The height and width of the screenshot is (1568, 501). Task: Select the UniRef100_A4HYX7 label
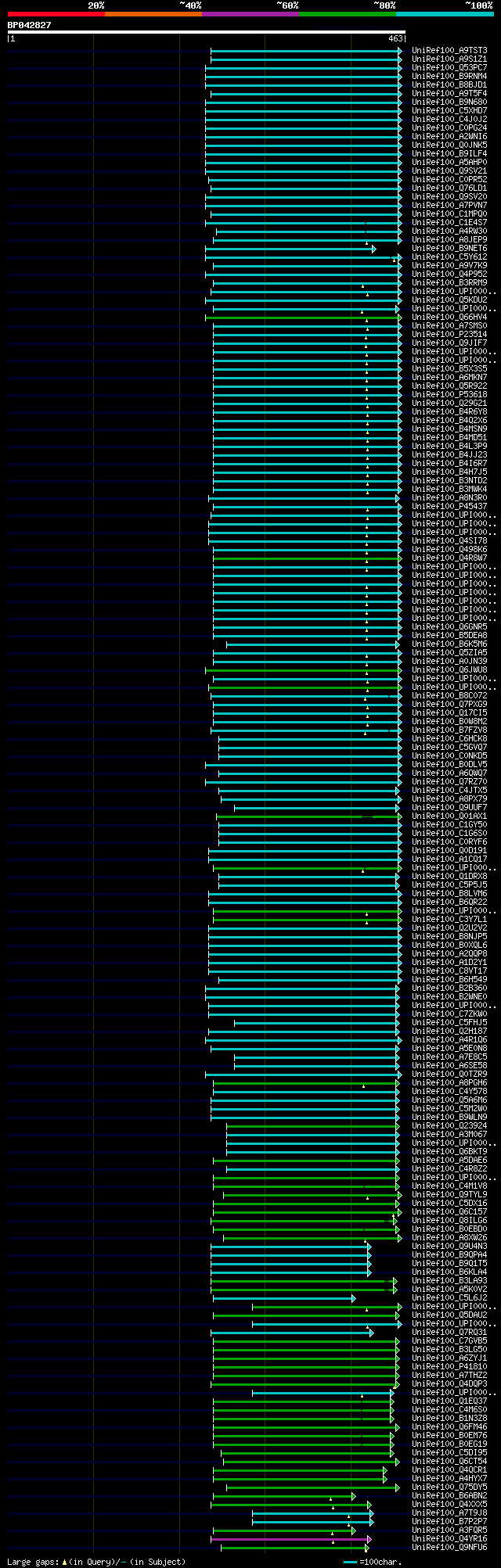coord(449,1479)
